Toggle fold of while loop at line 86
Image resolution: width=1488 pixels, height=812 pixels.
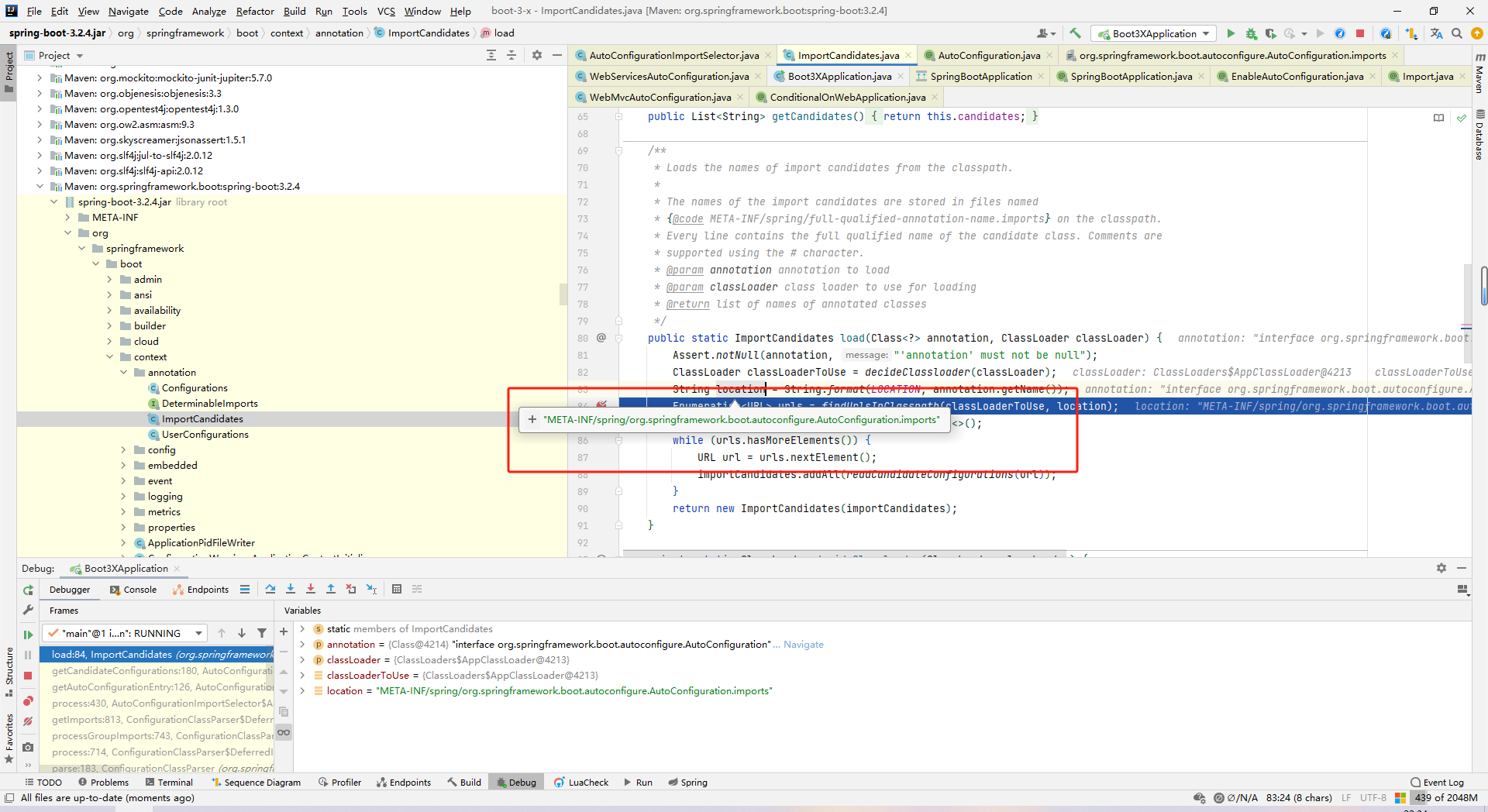coord(619,440)
